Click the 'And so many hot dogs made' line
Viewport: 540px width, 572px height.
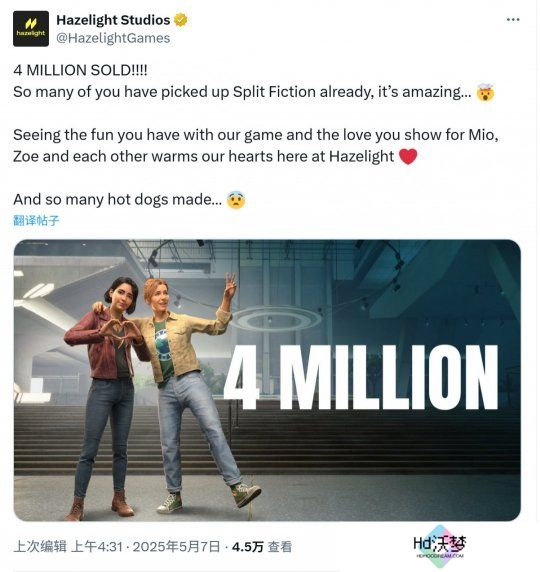(117, 200)
